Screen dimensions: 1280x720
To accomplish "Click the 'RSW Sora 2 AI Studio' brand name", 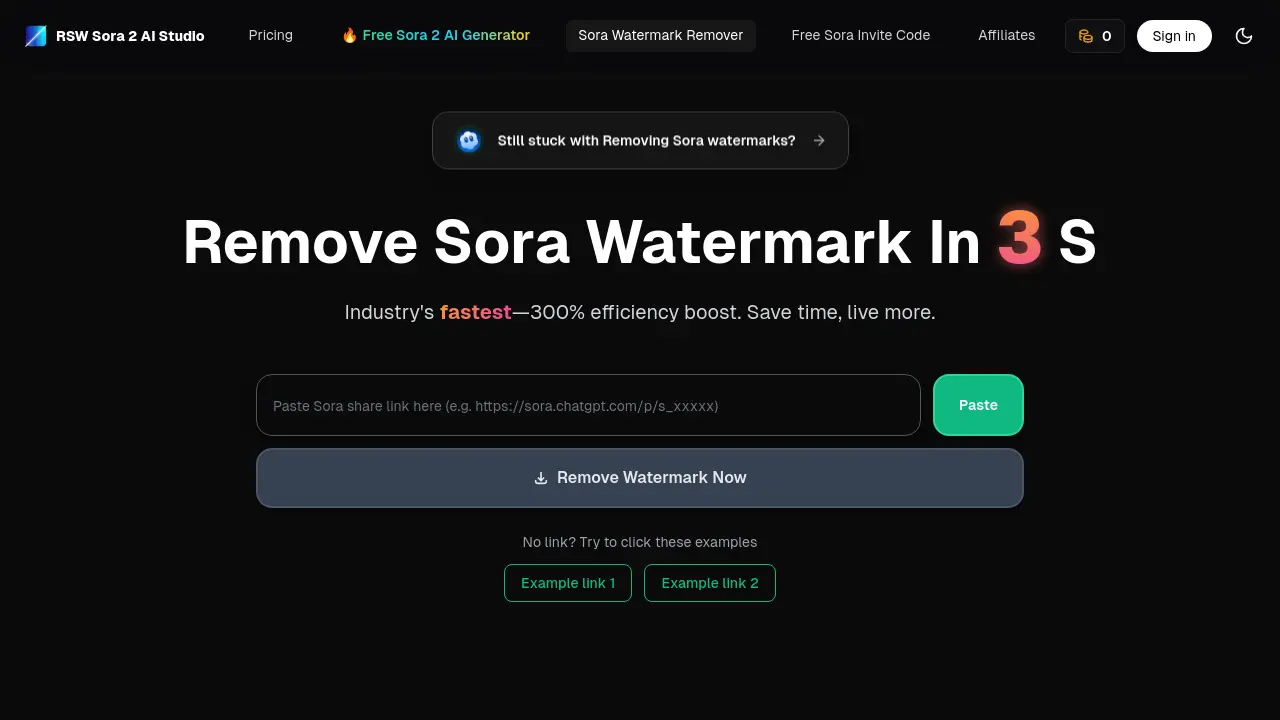I will (130, 36).
